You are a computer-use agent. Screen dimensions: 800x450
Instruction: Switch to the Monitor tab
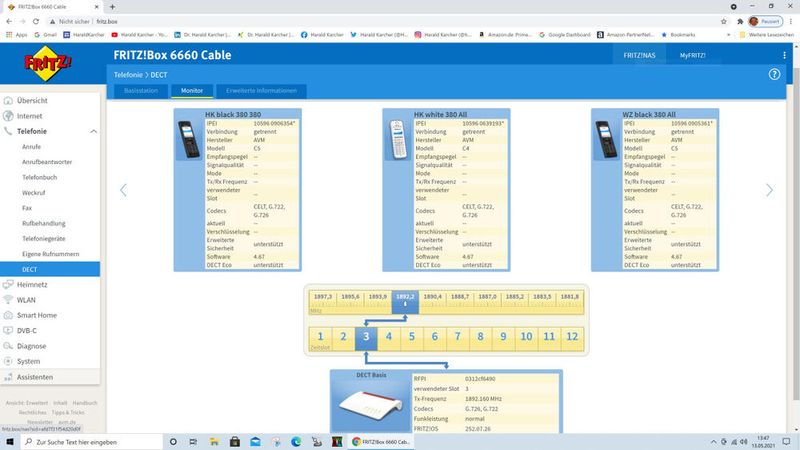pos(192,91)
